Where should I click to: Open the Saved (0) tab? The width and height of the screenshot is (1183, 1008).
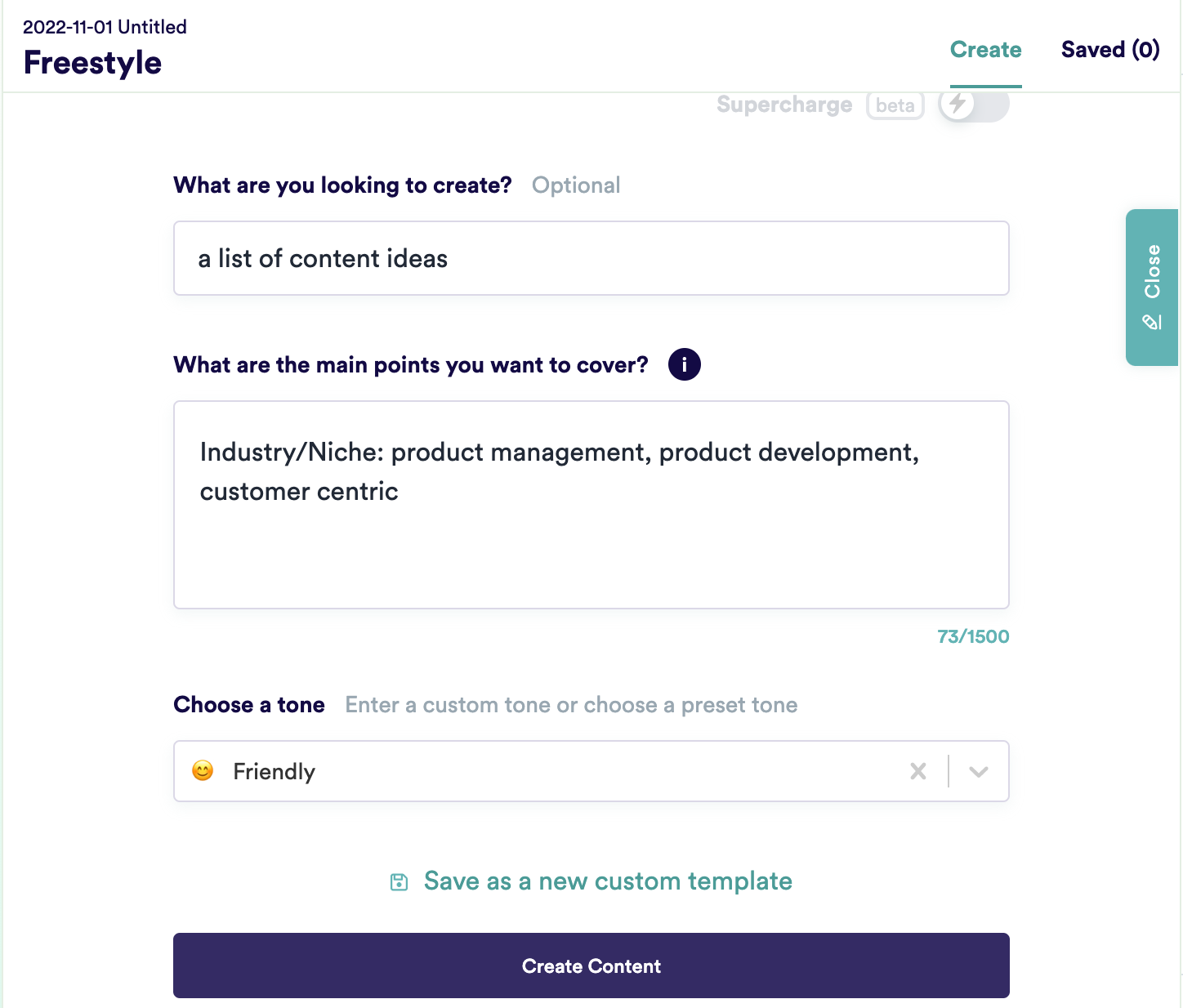1109,50
